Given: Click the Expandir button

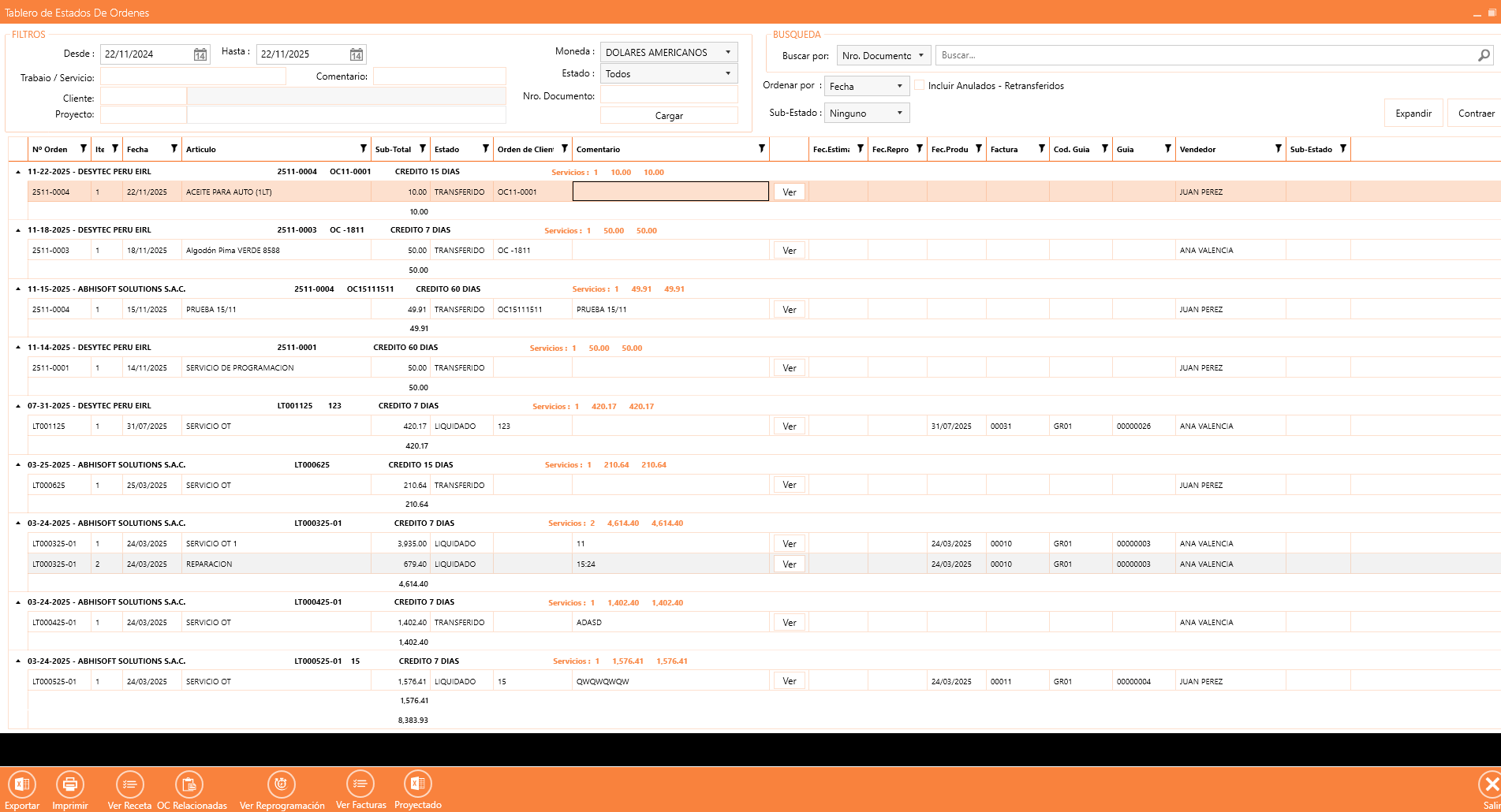Looking at the screenshot, I should coord(1413,113).
